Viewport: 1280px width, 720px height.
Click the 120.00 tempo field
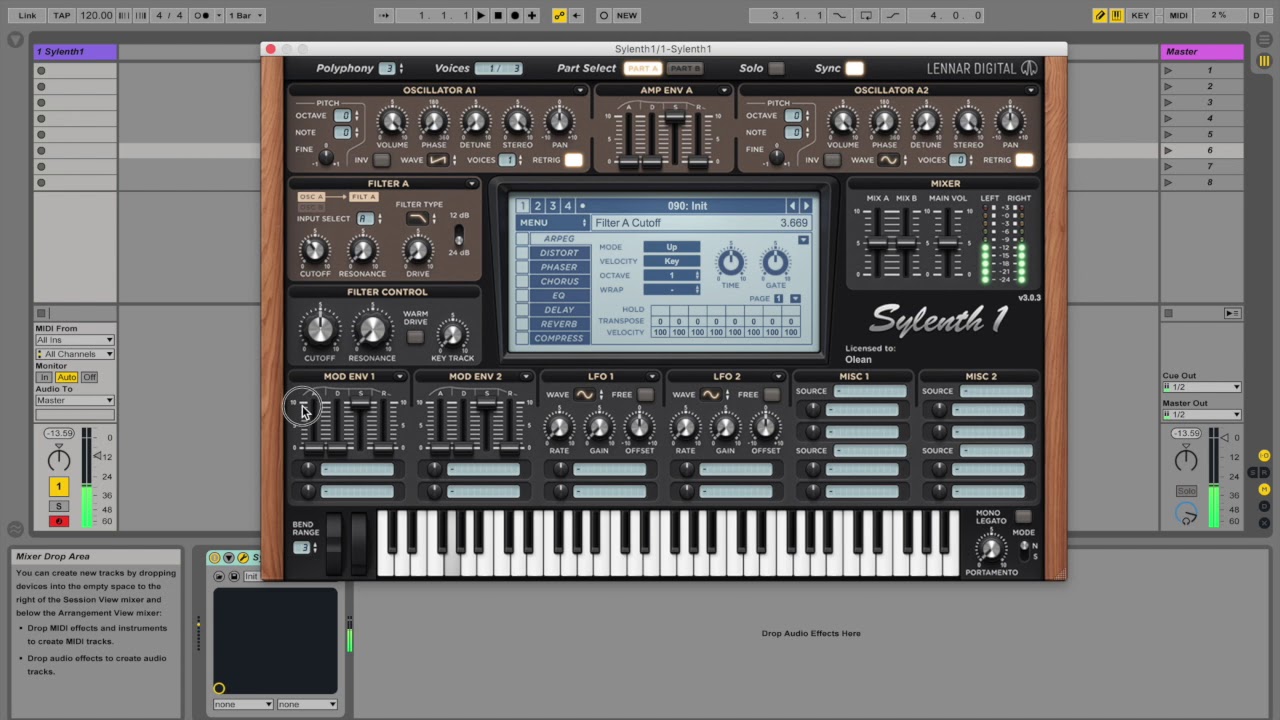click(96, 15)
